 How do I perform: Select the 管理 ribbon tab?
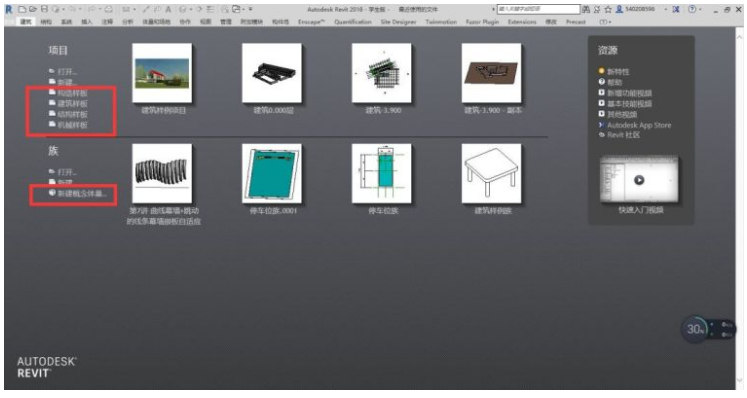click(x=226, y=22)
